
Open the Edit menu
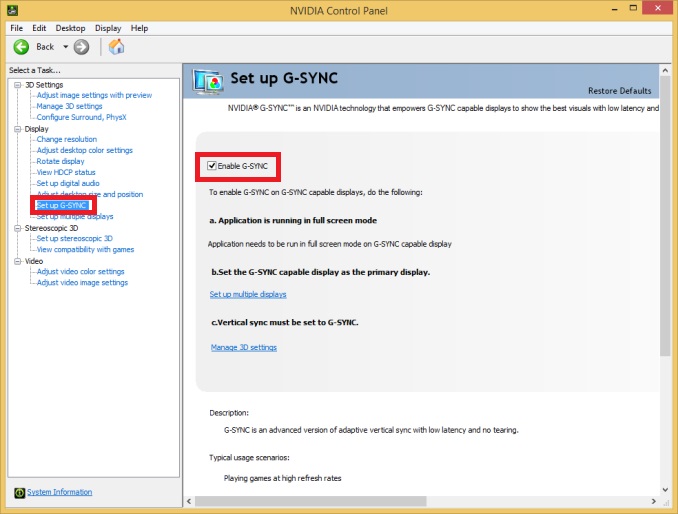tap(39, 28)
